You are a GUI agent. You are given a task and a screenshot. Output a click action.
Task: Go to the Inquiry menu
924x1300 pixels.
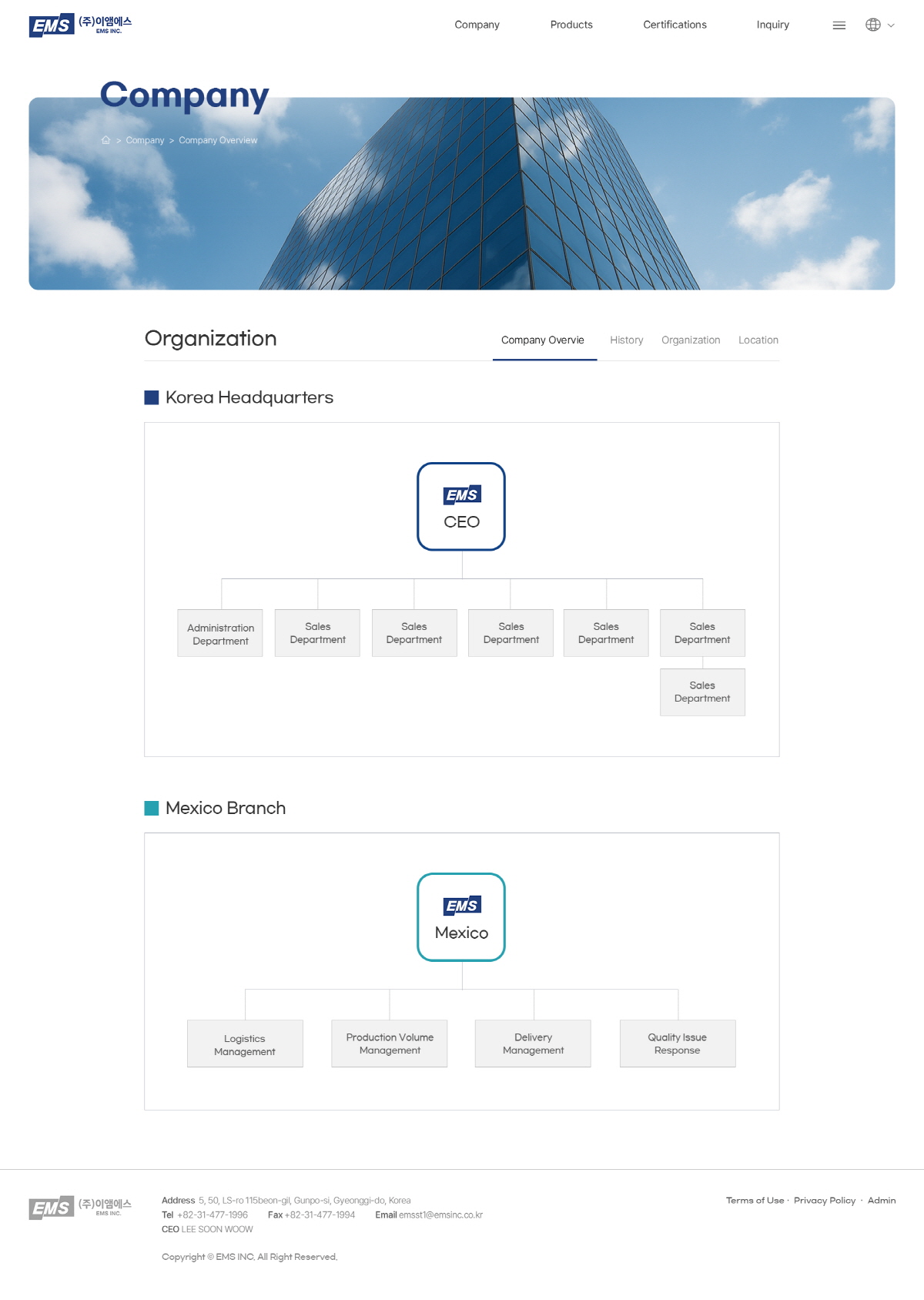[772, 25]
